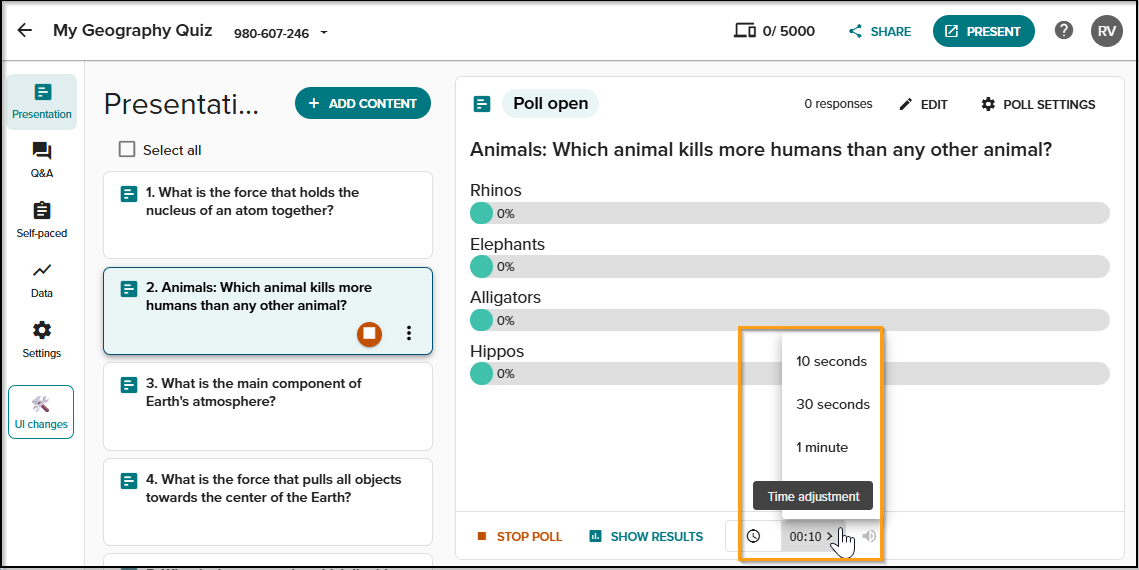Screen dimensions: 1139x570
Task: Click the My Geography Quiz title
Action: click(x=132, y=30)
